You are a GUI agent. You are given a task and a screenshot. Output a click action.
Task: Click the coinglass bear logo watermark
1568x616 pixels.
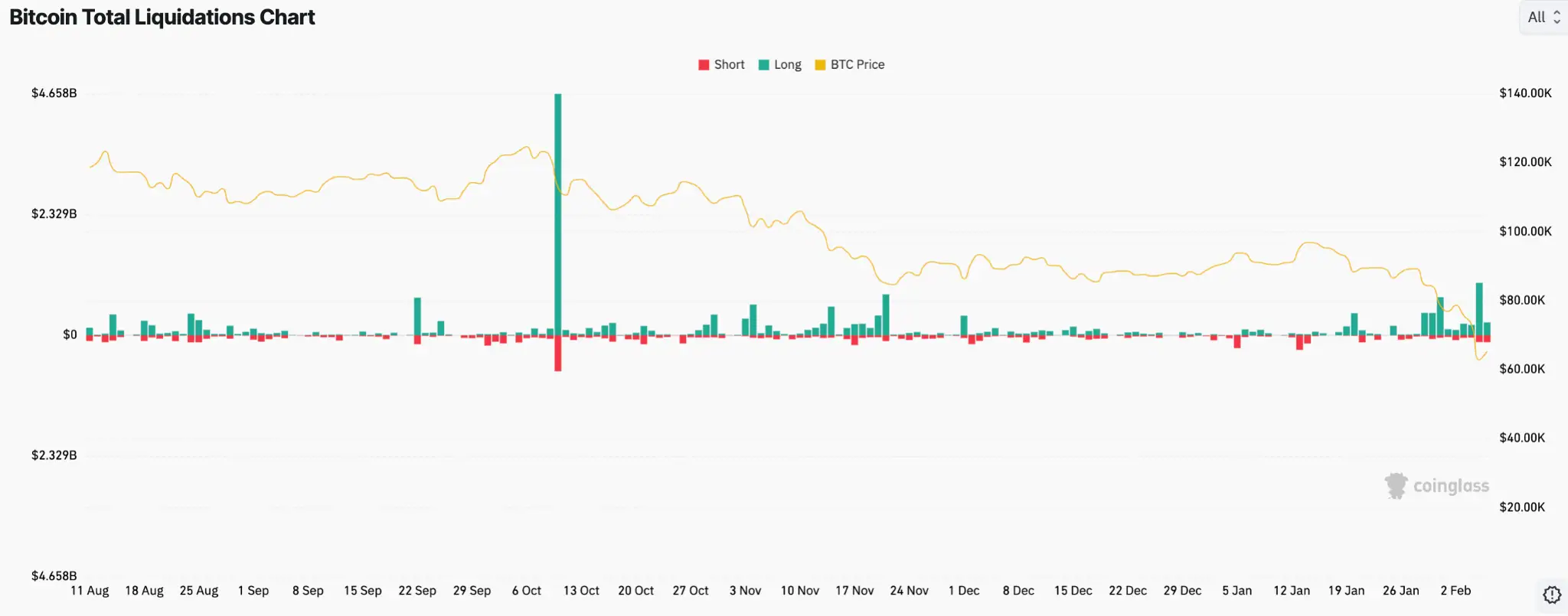tap(1398, 485)
